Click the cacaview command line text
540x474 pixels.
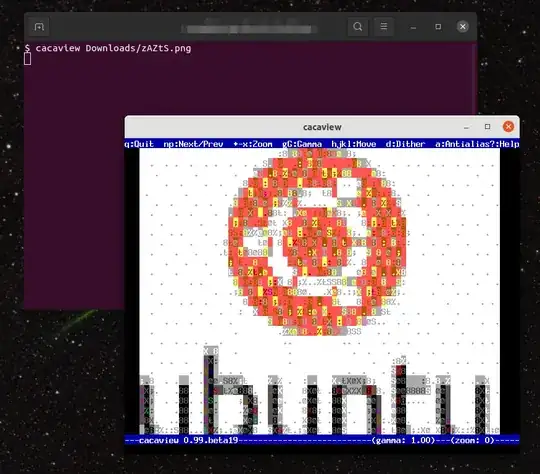pyautogui.click(x=113, y=48)
